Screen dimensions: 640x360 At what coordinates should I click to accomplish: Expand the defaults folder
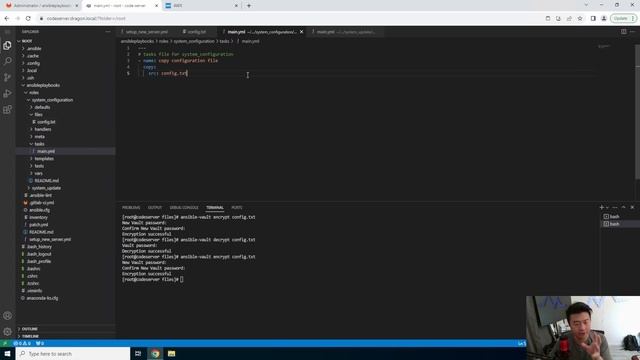[41, 107]
